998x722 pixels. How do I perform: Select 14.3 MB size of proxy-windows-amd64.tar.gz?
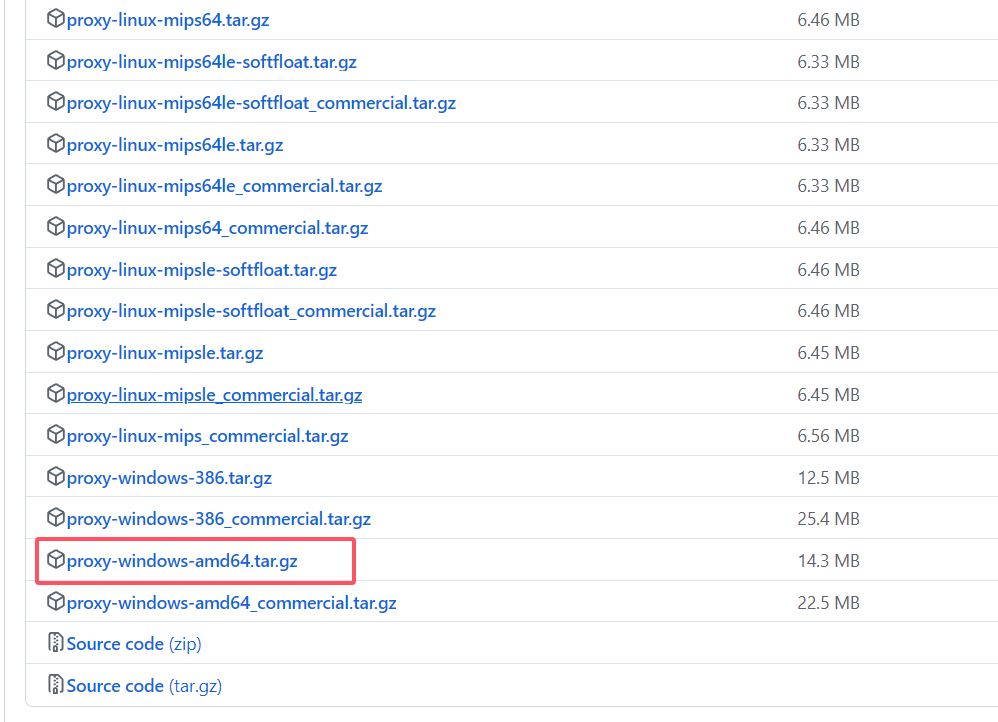click(x=829, y=561)
